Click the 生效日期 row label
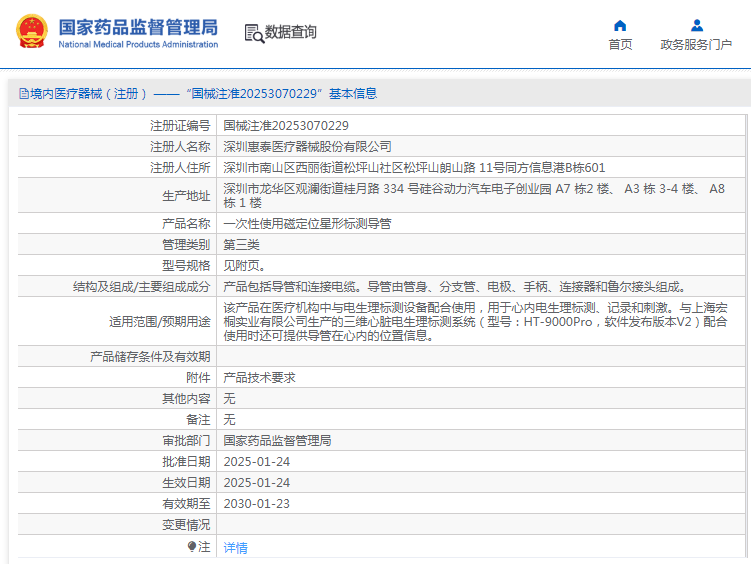Viewport: 751px width, 564px height. click(x=186, y=483)
